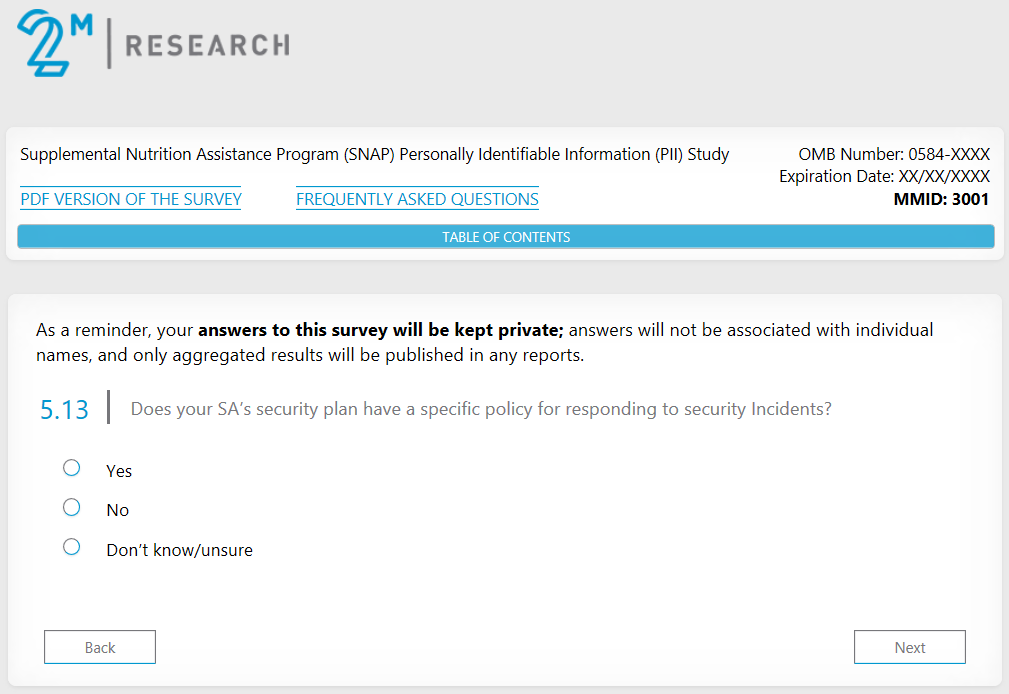Open the PDF version of the survey

tap(131, 199)
